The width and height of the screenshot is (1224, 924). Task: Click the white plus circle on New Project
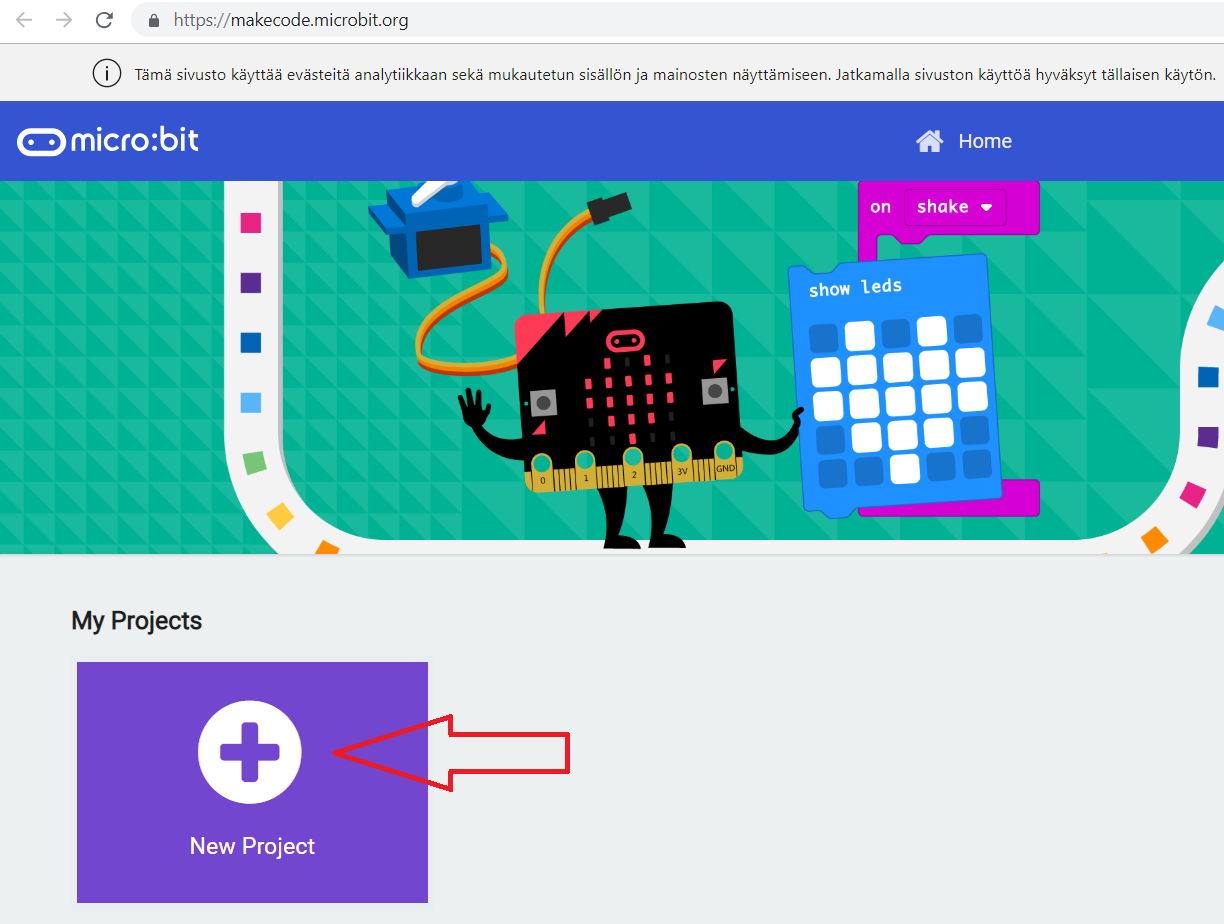click(250, 753)
